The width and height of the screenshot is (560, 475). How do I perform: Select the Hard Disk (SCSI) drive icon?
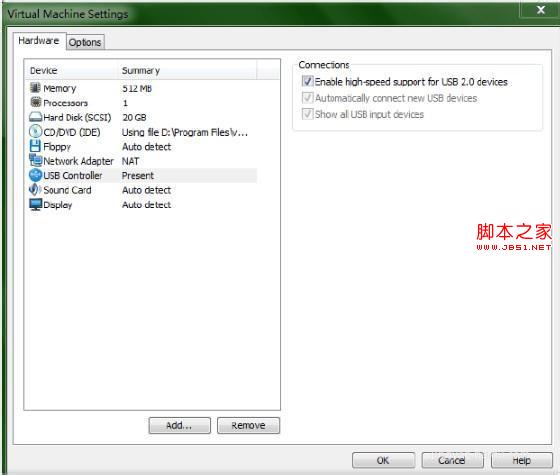coord(35,117)
